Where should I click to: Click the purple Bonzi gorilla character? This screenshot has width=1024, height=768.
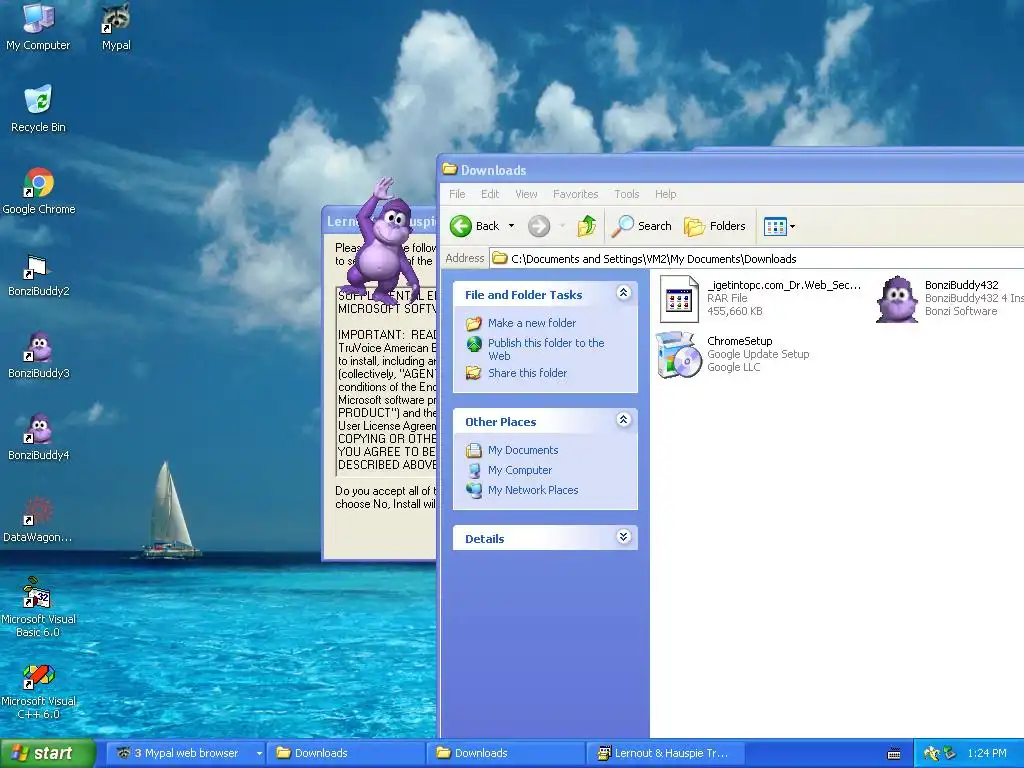coord(382,245)
